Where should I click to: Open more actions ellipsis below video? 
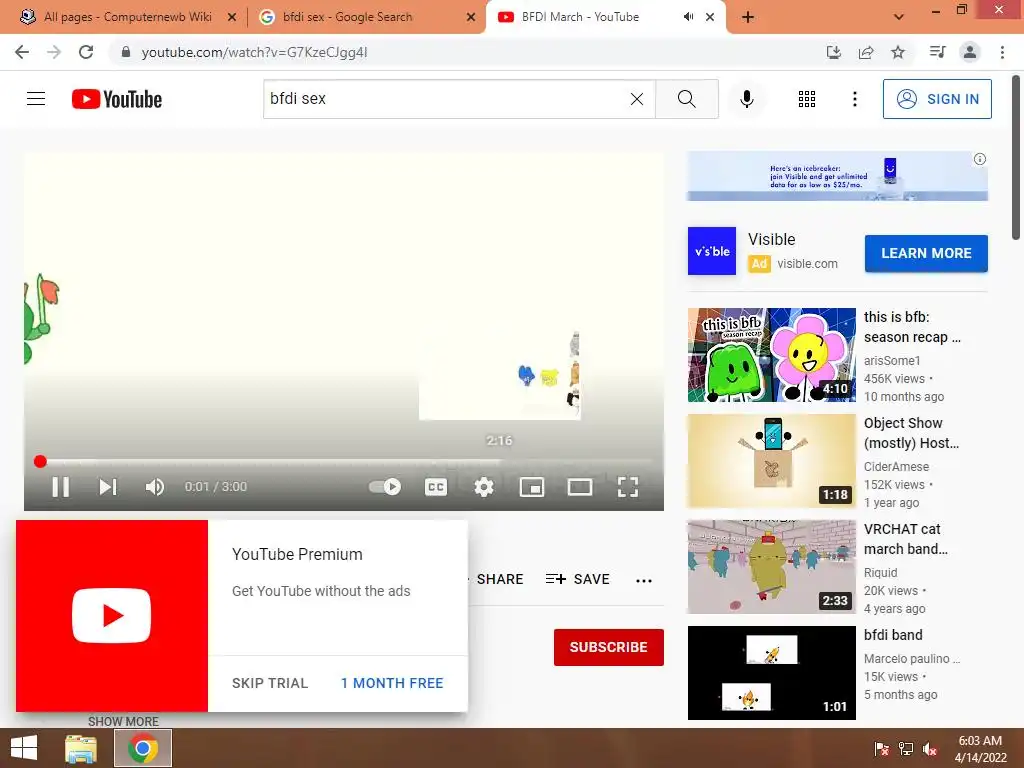[644, 581]
